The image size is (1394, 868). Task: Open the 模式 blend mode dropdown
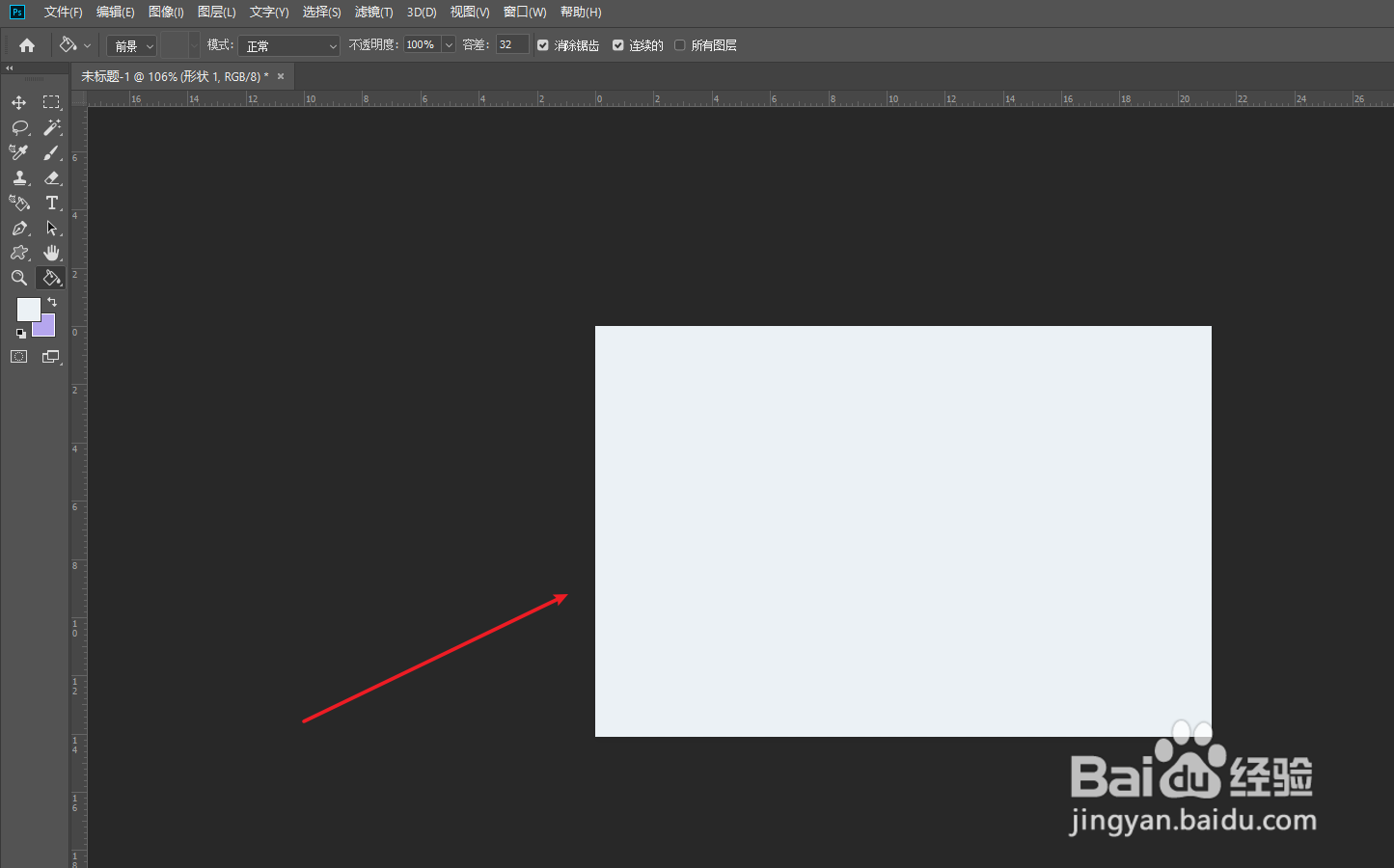pyautogui.click(x=289, y=45)
